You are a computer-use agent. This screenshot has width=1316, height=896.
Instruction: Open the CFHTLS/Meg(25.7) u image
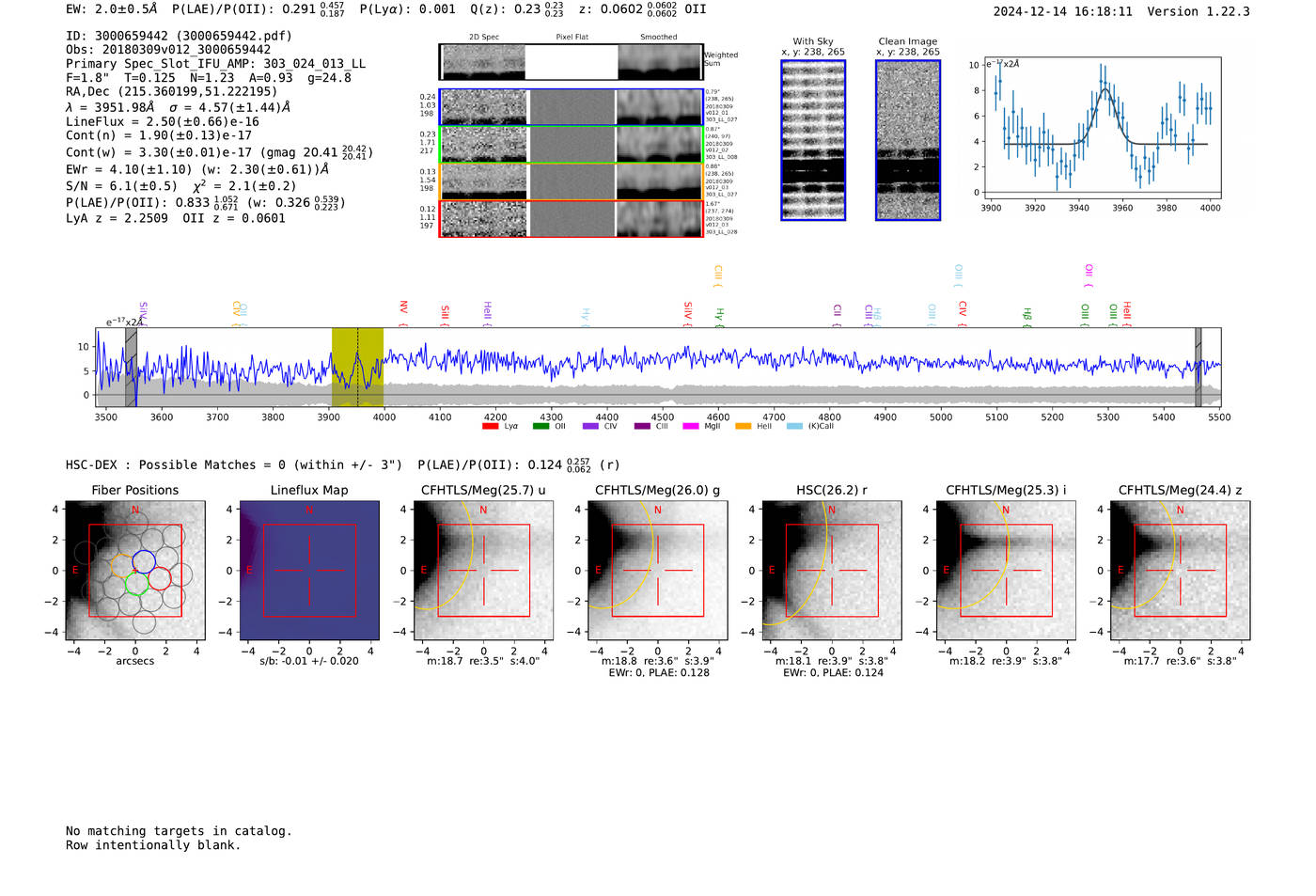coord(483,571)
